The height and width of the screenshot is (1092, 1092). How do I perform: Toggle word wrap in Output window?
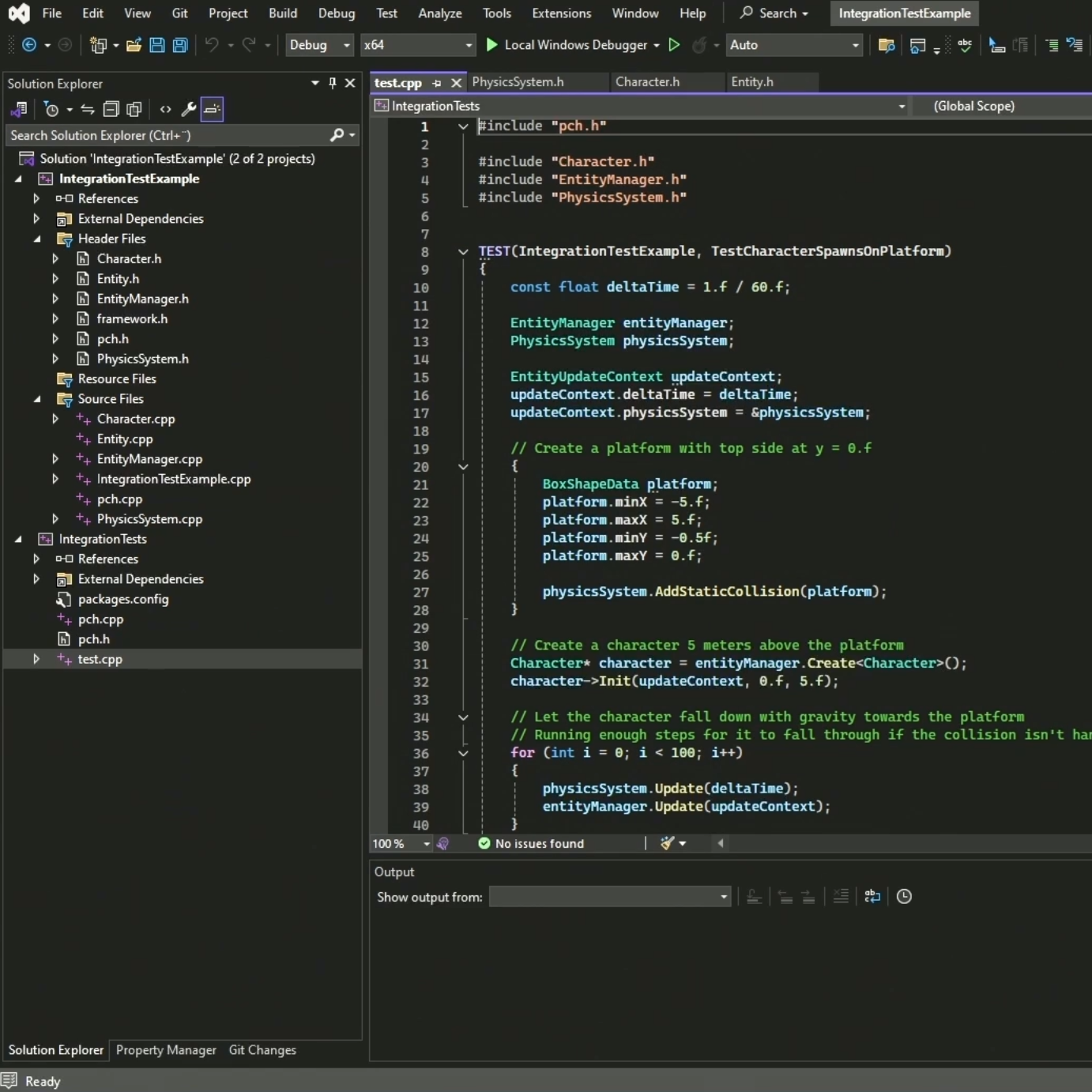872,896
